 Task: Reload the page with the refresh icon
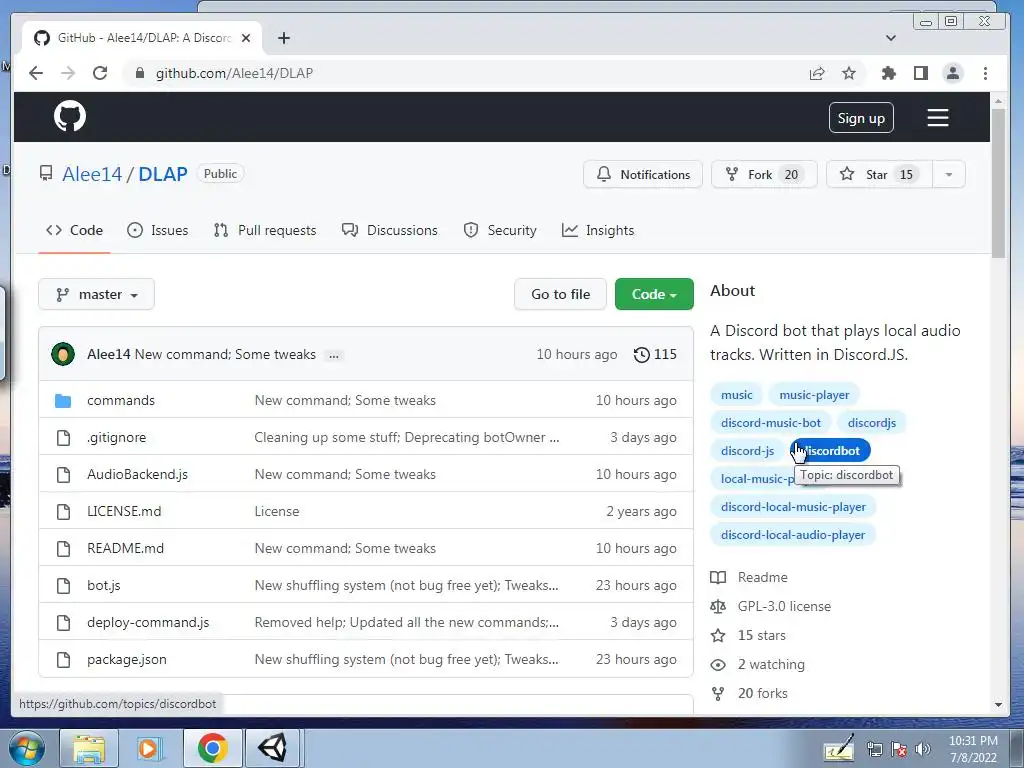click(100, 73)
